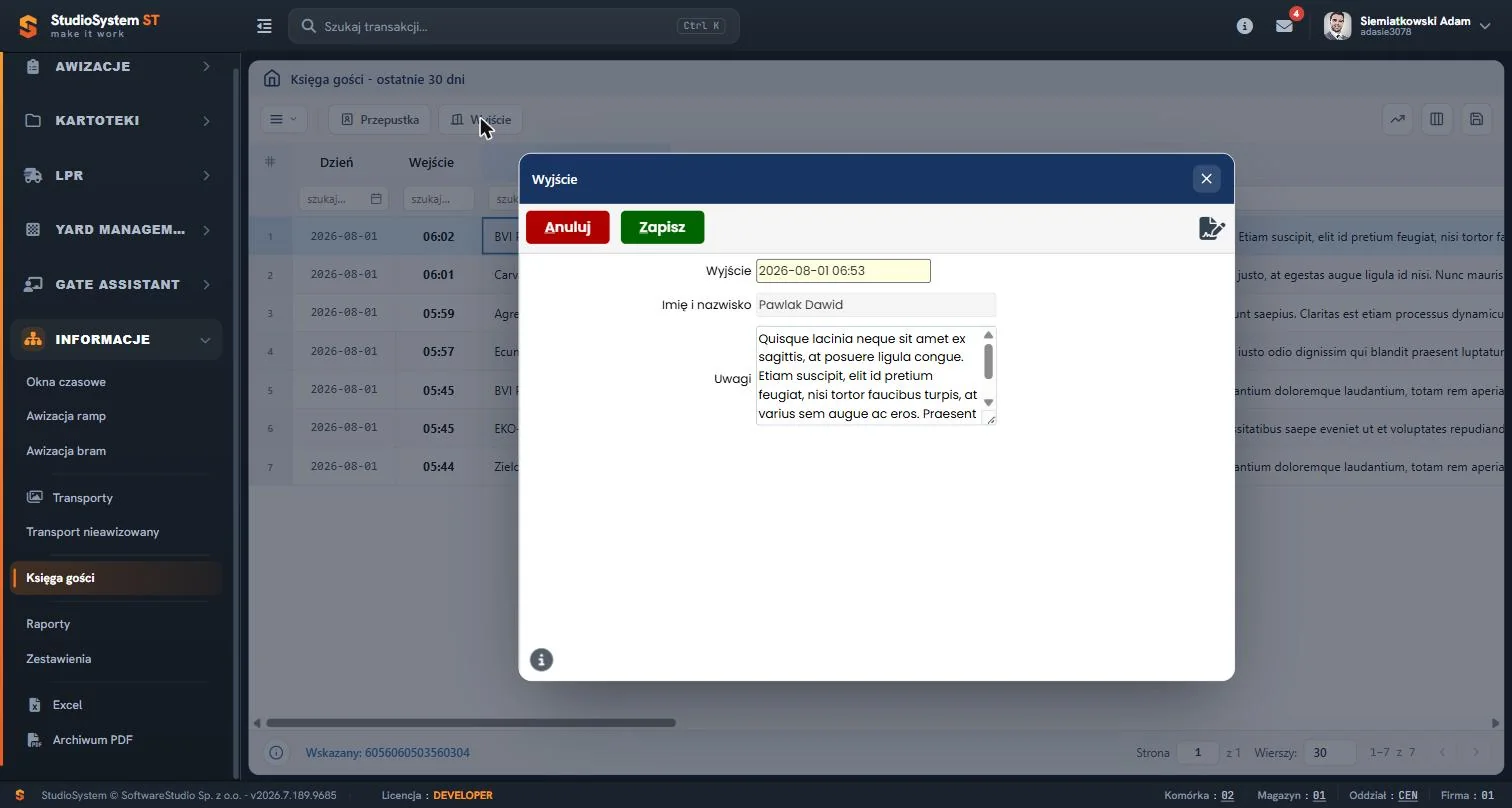
Task: Edit the Wyjście date-time field
Action: 843,270
